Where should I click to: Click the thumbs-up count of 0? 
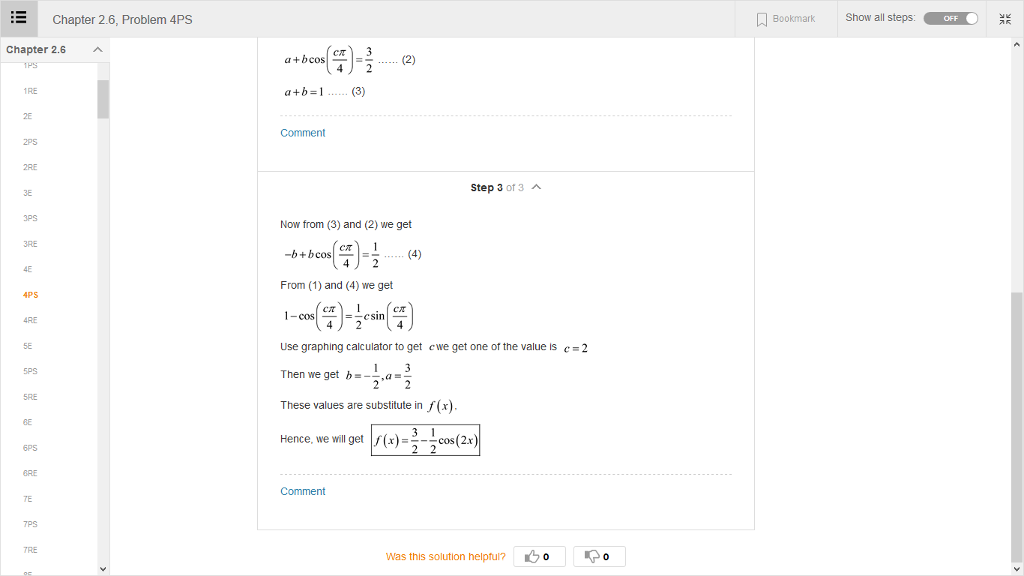(x=546, y=556)
